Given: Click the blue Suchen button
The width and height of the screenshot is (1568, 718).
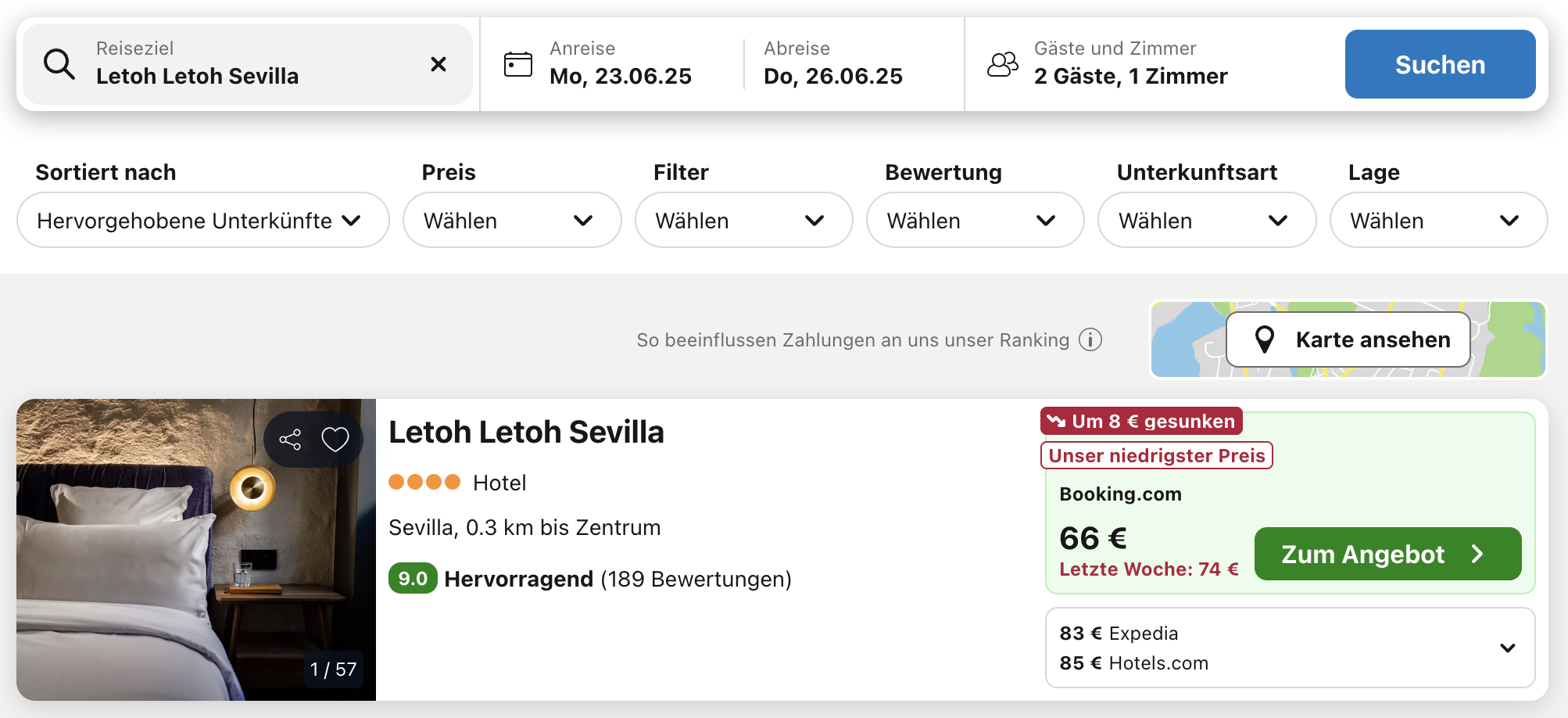Looking at the screenshot, I should click(x=1440, y=64).
